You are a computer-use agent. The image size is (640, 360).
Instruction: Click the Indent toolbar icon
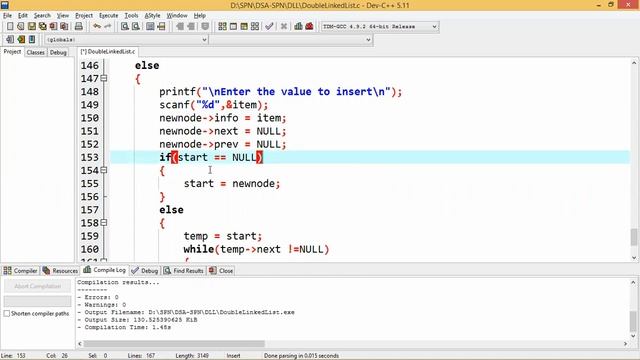click(x=180, y=27)
